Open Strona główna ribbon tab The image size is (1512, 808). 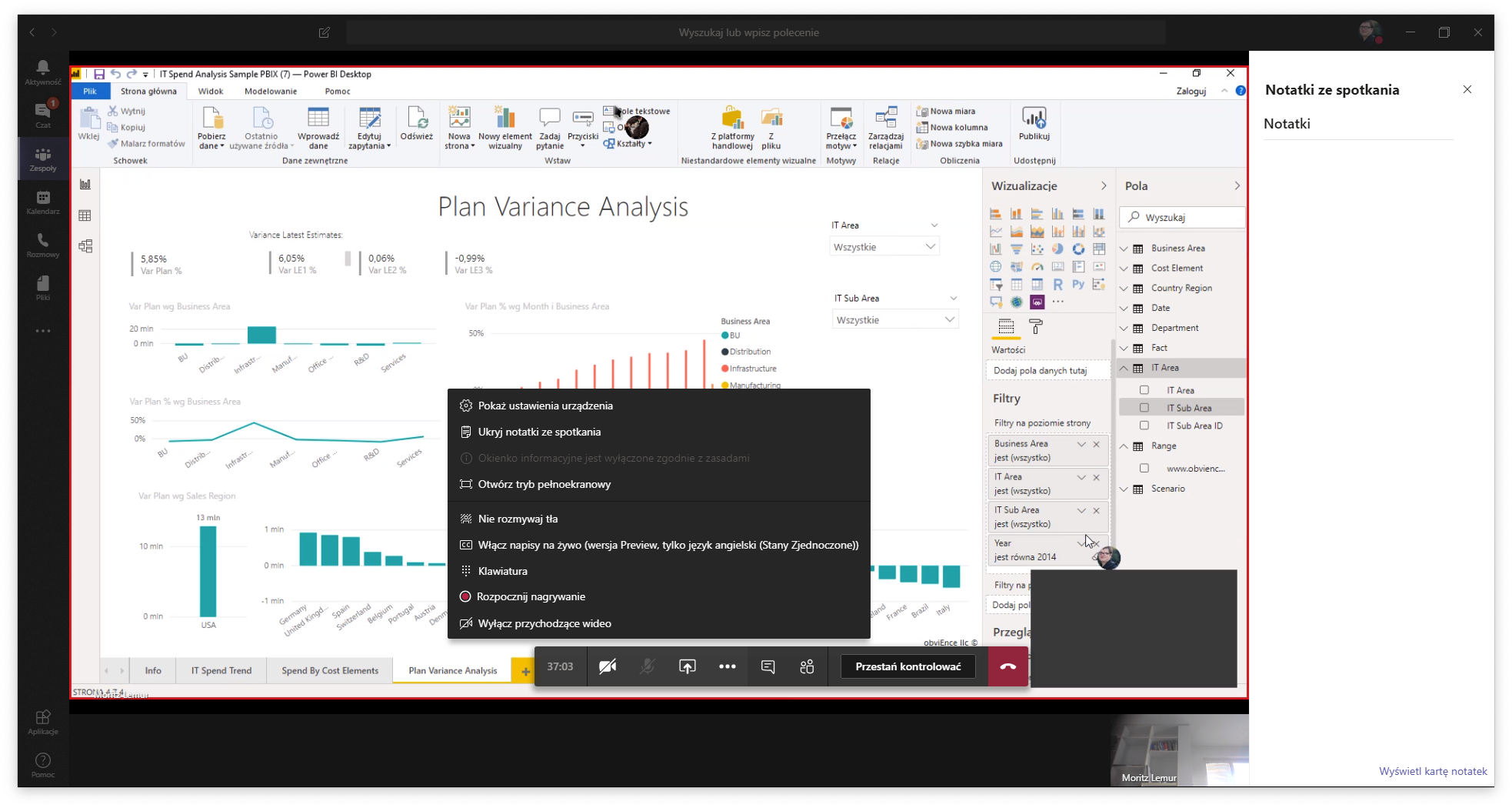(x=148, y=91)
